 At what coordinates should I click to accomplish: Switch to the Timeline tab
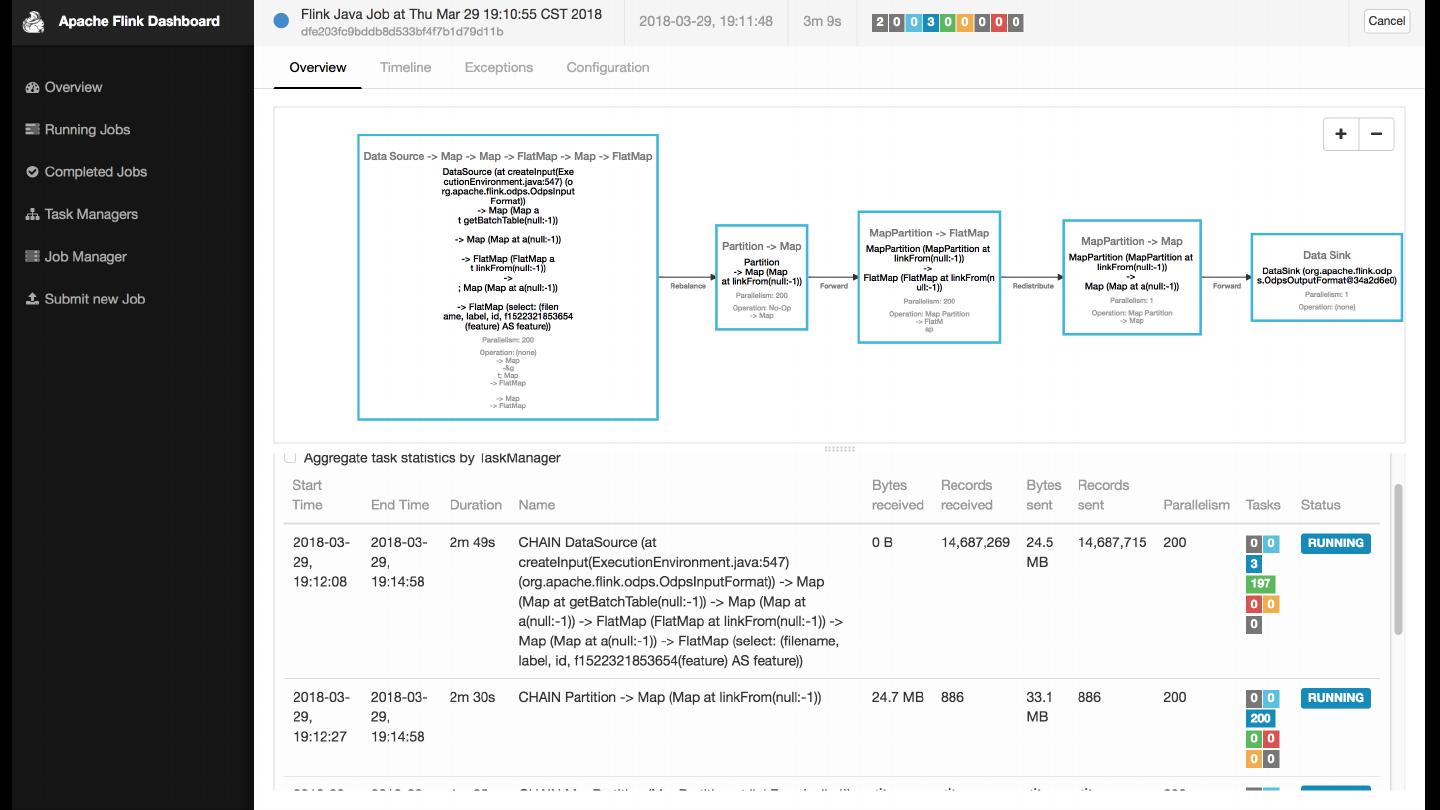[x=405, y=67]
